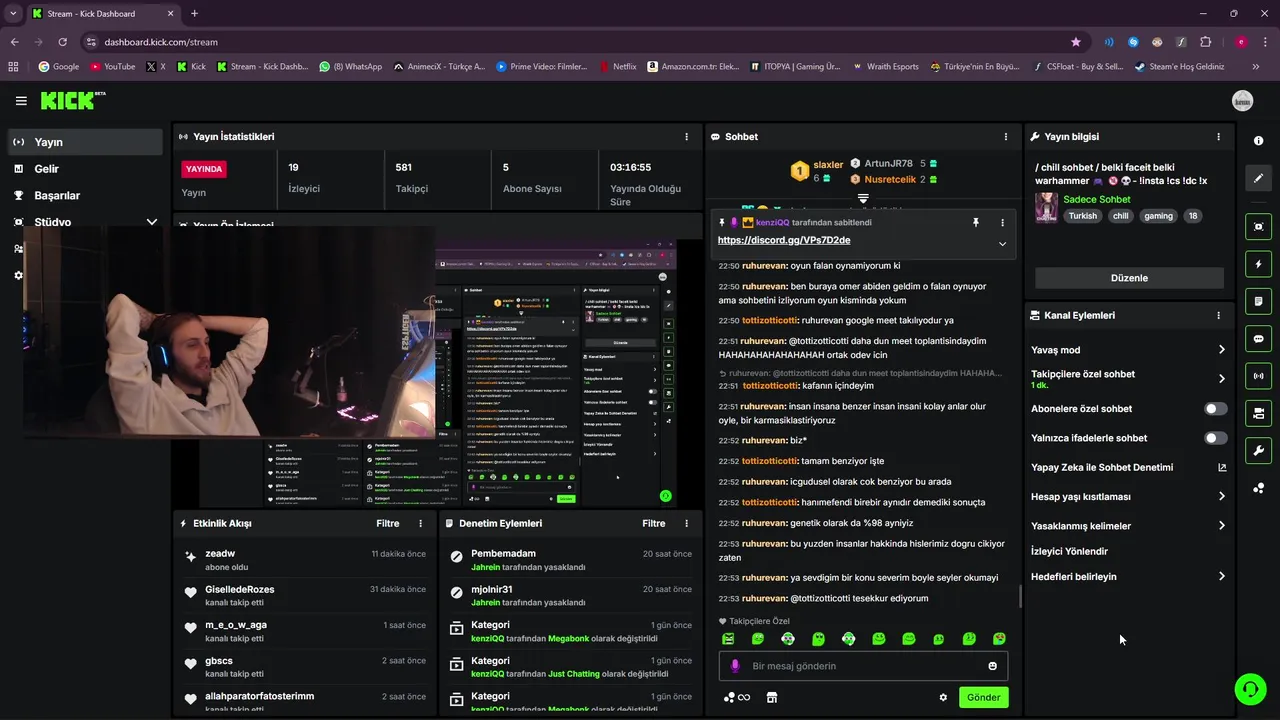Open Sohbet panel three-dot options

[x=1006, y=137]
